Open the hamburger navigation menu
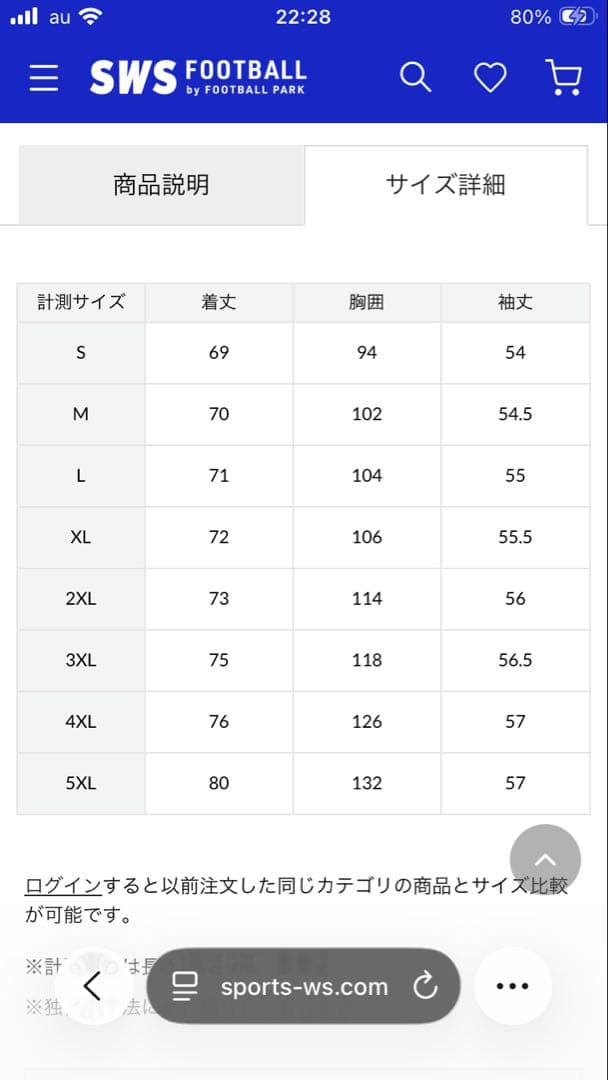608x1080 pixels. (43, 77)
